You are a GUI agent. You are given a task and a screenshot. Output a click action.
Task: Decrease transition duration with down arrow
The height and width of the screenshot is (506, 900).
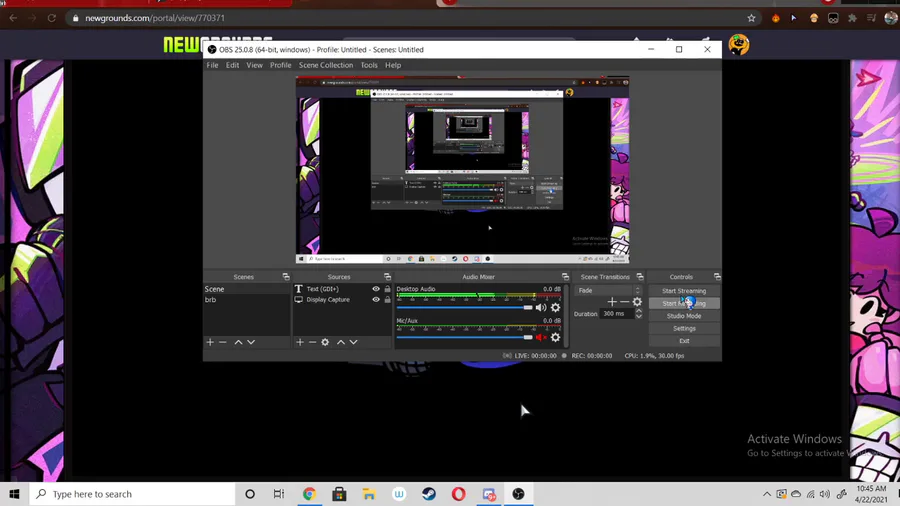coord(639,317)
